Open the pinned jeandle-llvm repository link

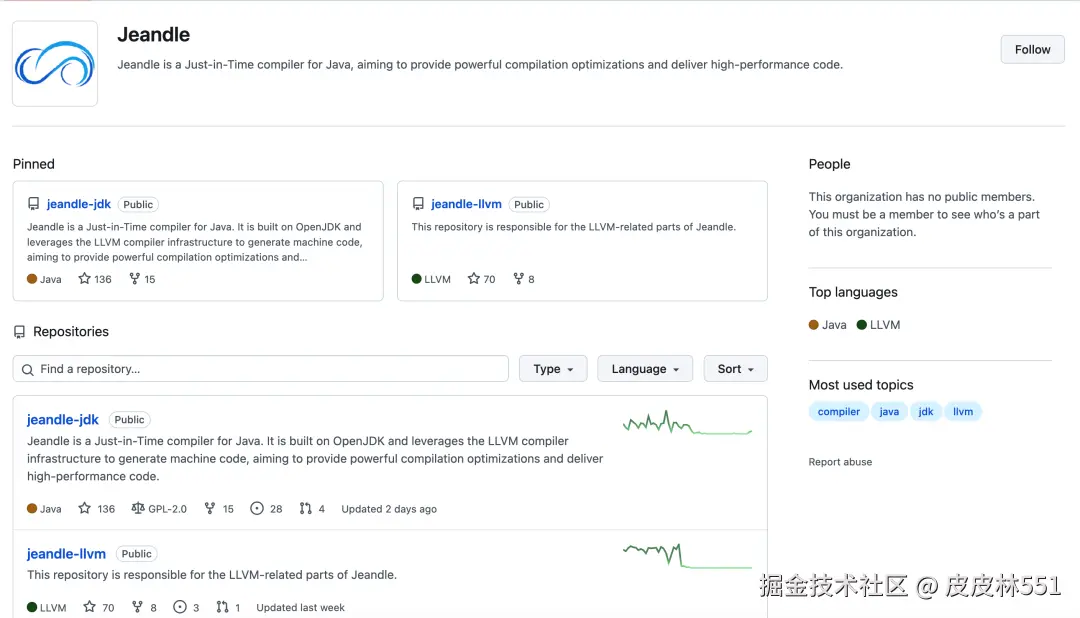click(466, 204)
